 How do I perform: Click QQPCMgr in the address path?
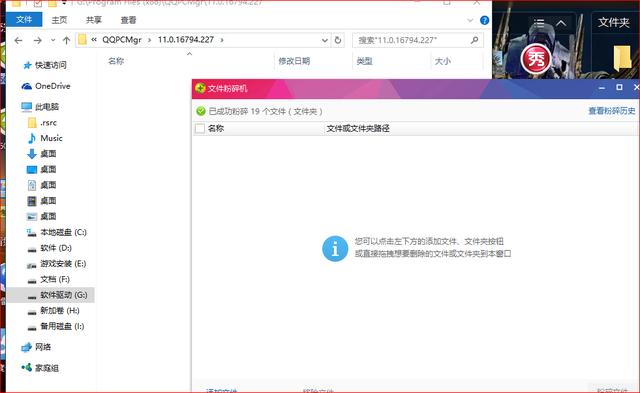122,40
